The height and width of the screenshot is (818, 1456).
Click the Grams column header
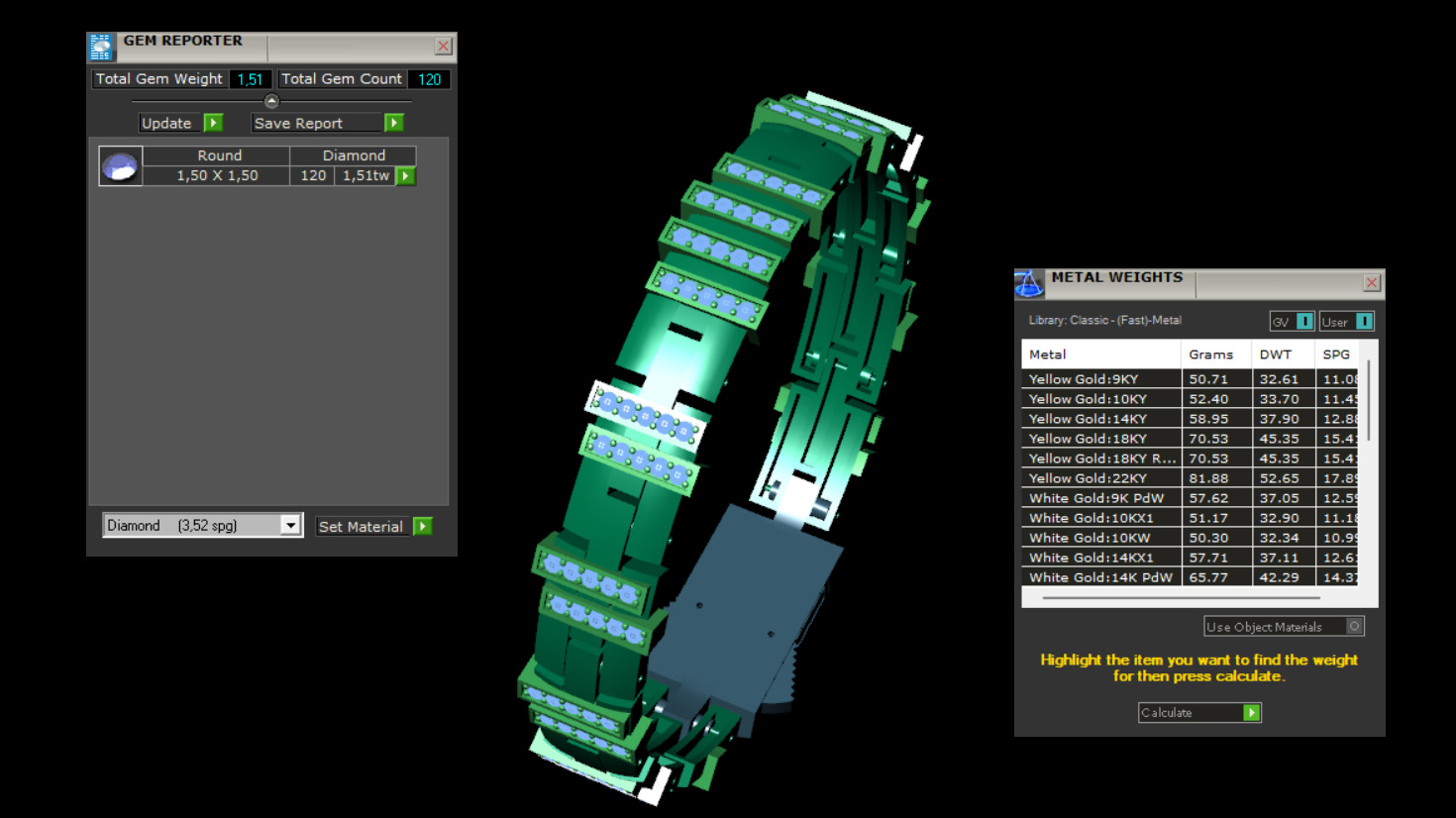click(x=1217, y=354)
